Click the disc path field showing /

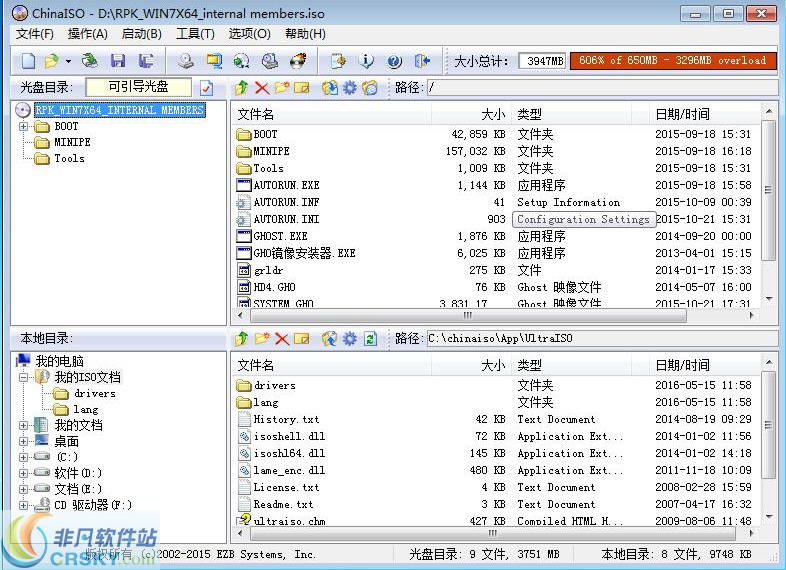click(x=601, y=88)
